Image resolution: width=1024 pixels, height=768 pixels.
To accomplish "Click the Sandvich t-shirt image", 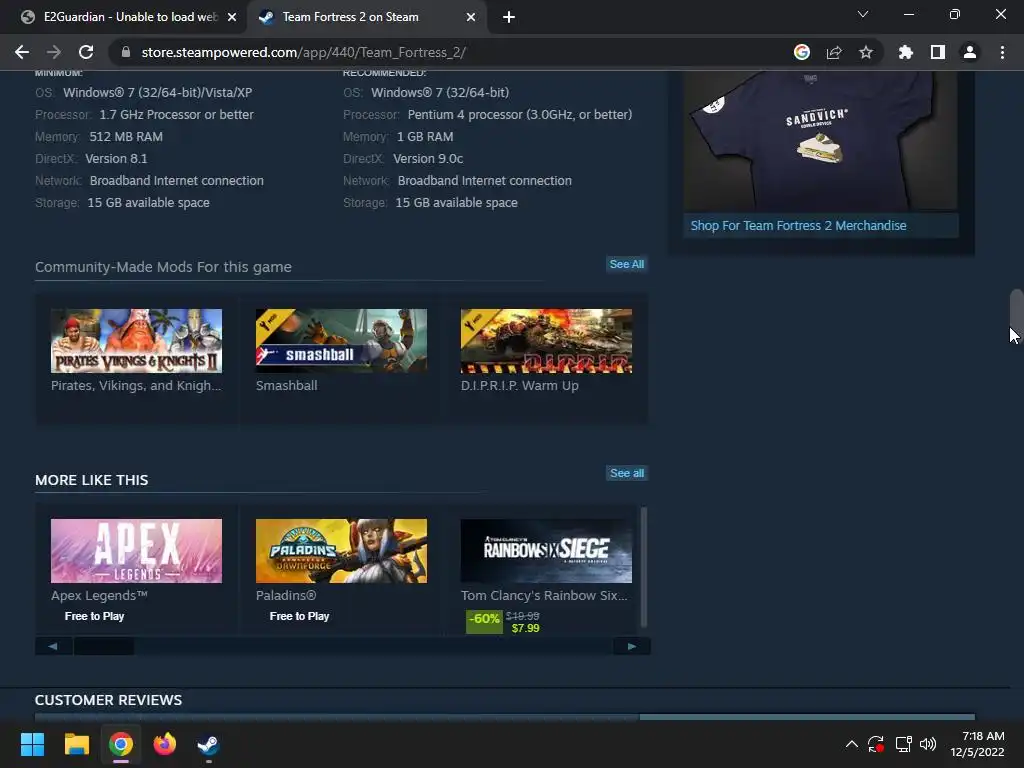I will pyautogui.click(x=820, y=140).
